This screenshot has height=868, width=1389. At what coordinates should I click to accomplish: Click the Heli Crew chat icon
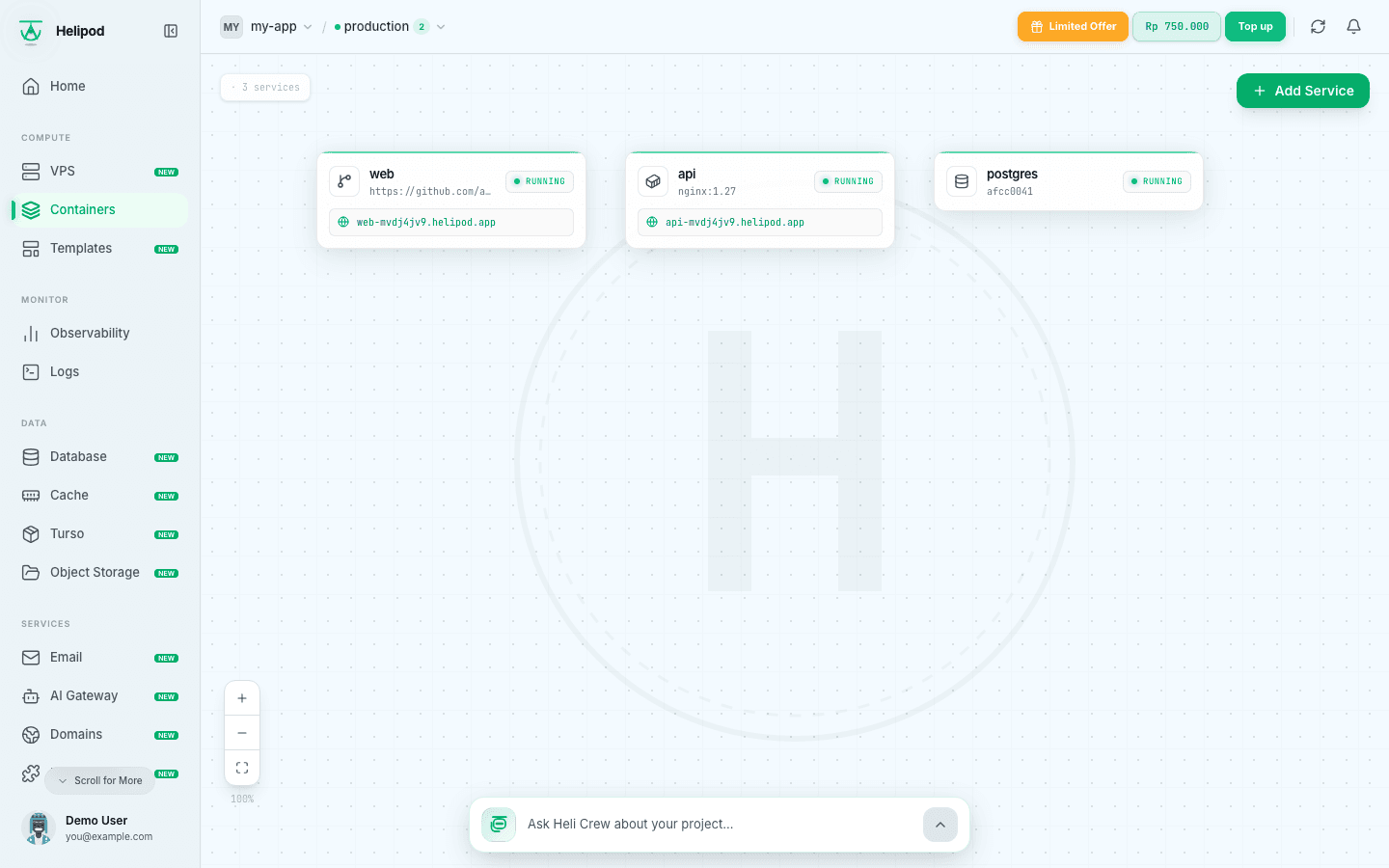tap(499, 825)
